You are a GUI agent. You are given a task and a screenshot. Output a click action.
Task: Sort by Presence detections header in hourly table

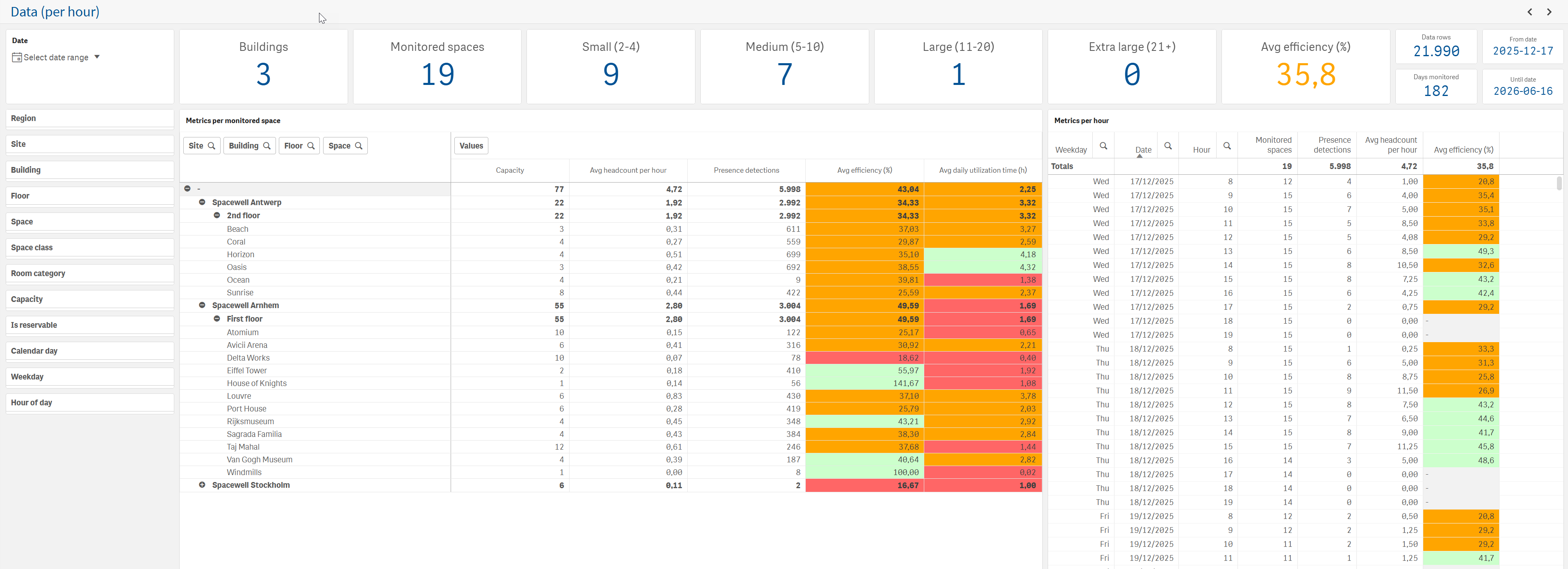1332,145
